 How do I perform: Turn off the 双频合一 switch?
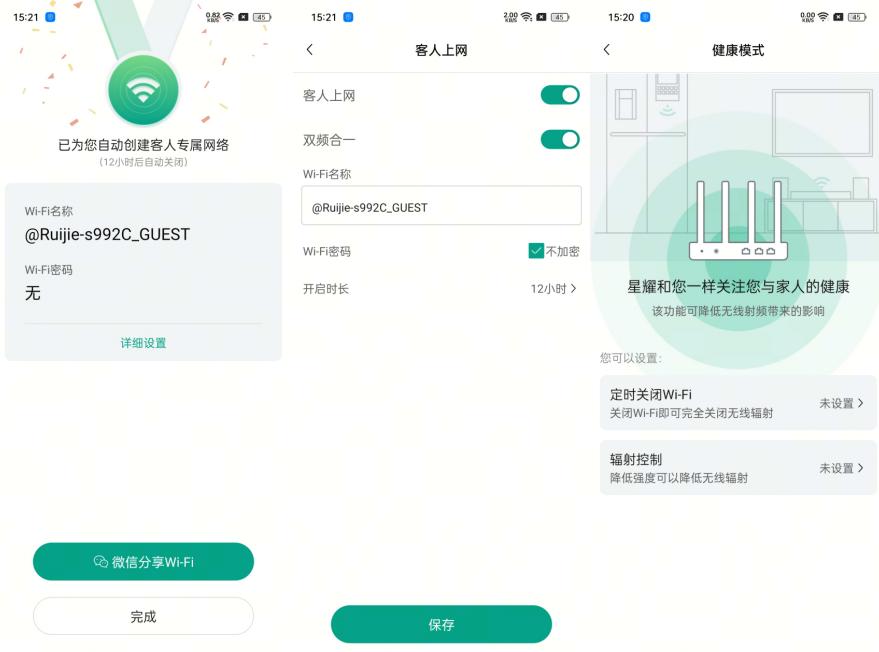pos(562,139)
